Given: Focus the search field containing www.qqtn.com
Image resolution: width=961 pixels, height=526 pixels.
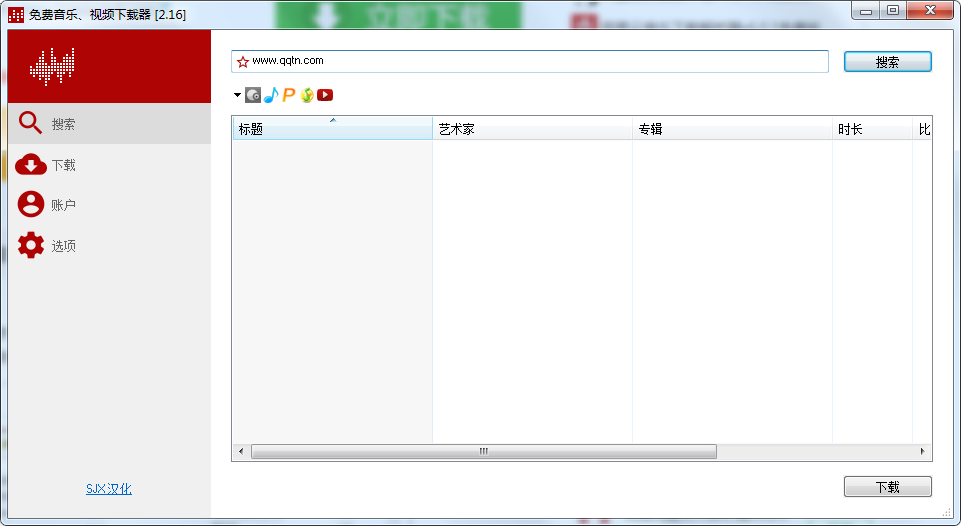Looking at the screenshot, I should click(530, 61).
